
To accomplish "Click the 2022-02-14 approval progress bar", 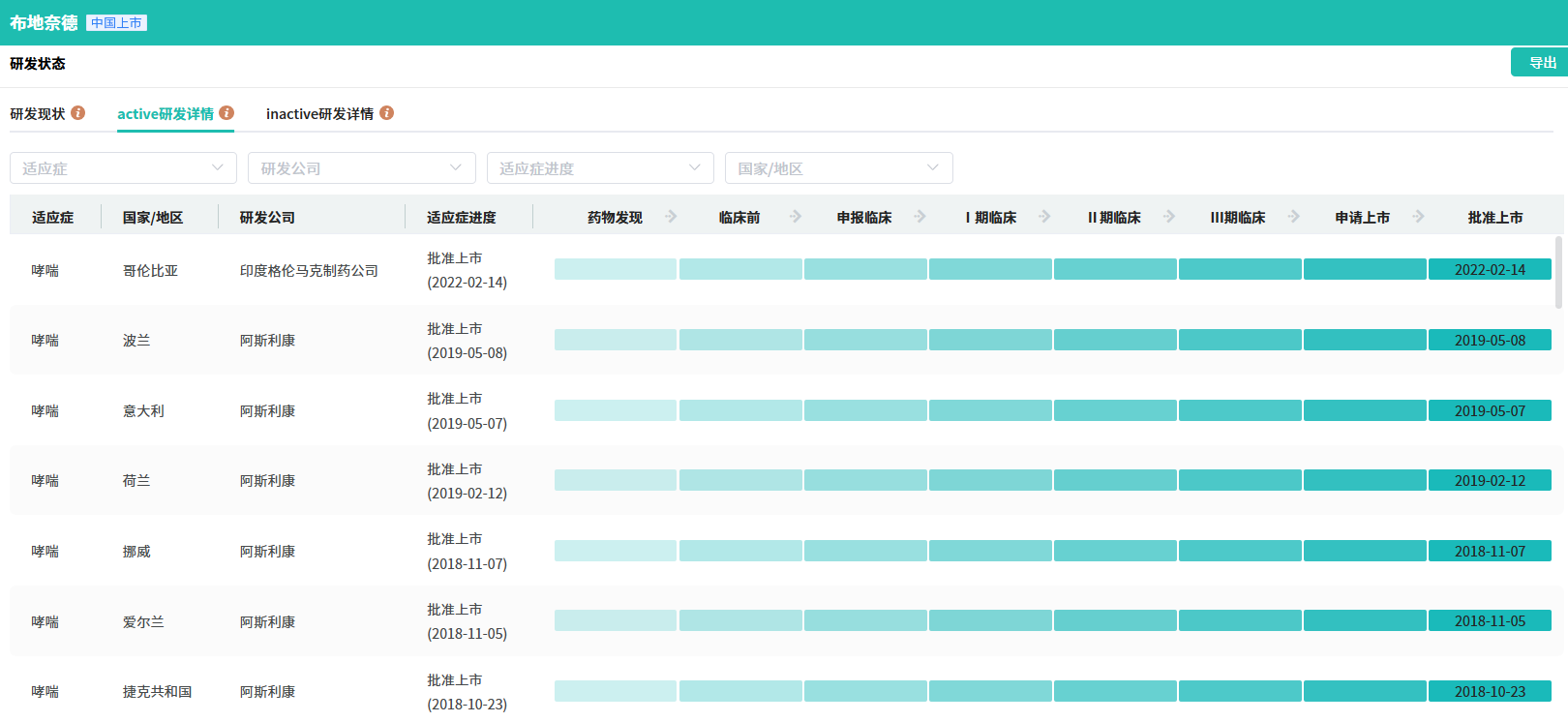I will (1490, 270).
